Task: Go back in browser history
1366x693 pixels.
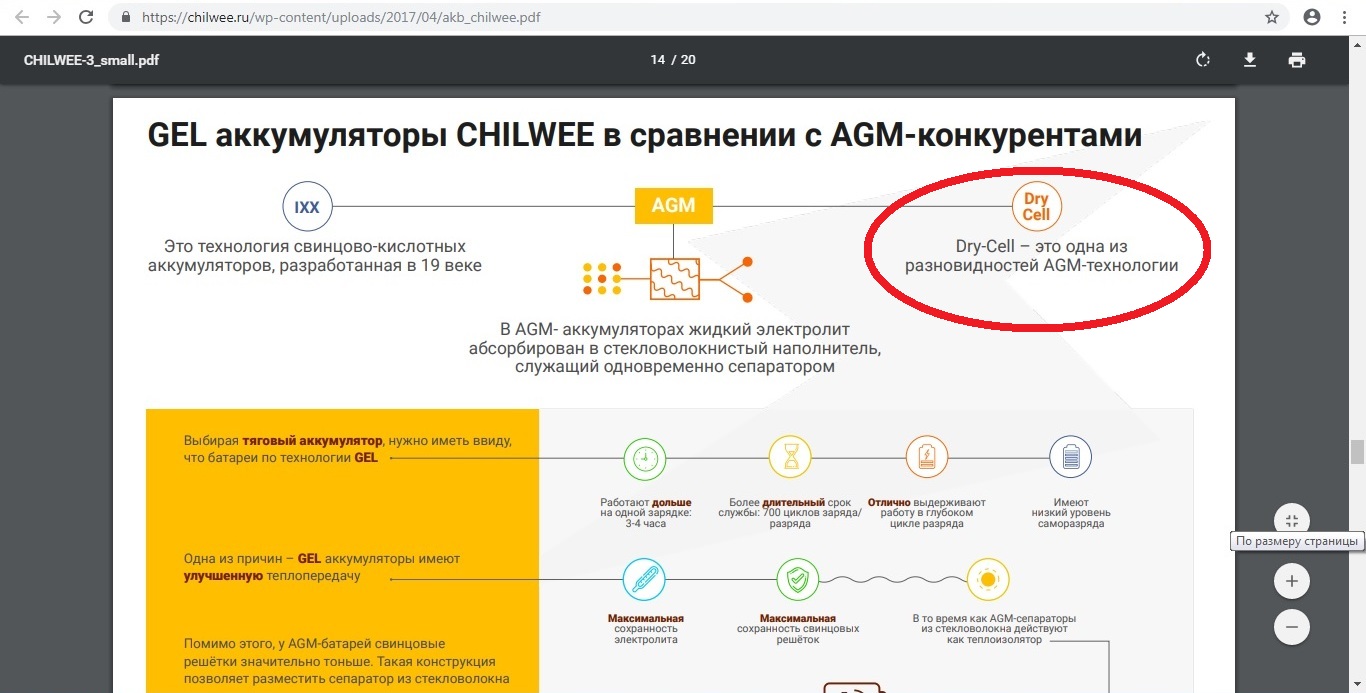Action: pyautogui.click(x=22, y=17)
